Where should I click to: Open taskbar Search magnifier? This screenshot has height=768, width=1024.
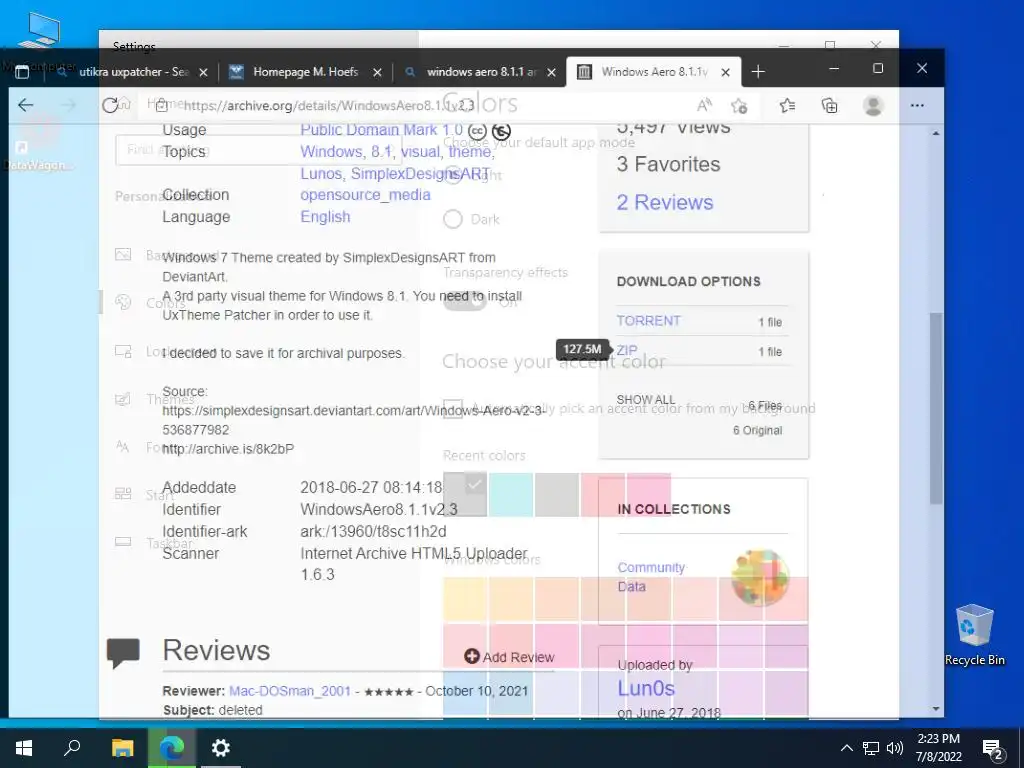[x=72, y=748]
